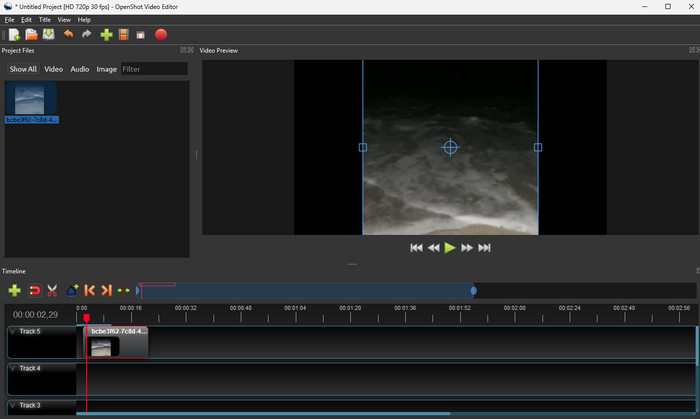Open the View menu

[64, 20]
